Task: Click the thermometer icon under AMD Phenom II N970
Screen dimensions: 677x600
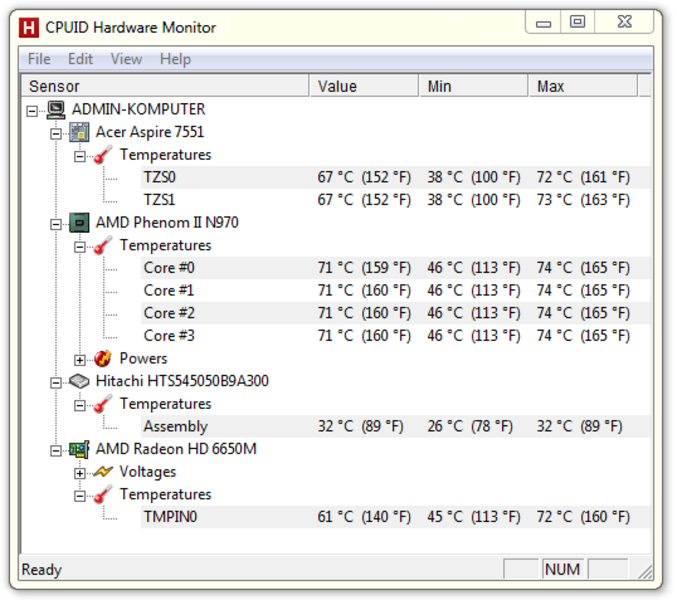Action: coord(103,246)
